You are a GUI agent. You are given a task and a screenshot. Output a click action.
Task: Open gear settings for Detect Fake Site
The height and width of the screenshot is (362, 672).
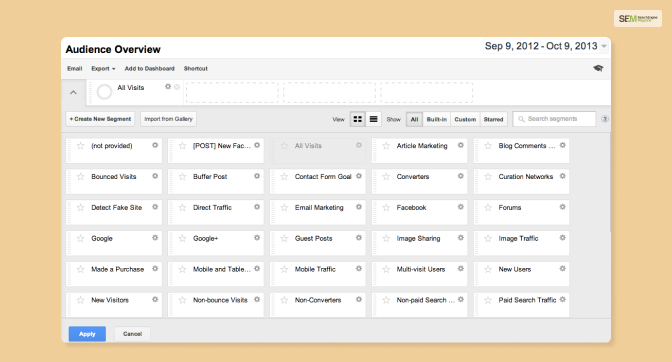tap(155, 207)
